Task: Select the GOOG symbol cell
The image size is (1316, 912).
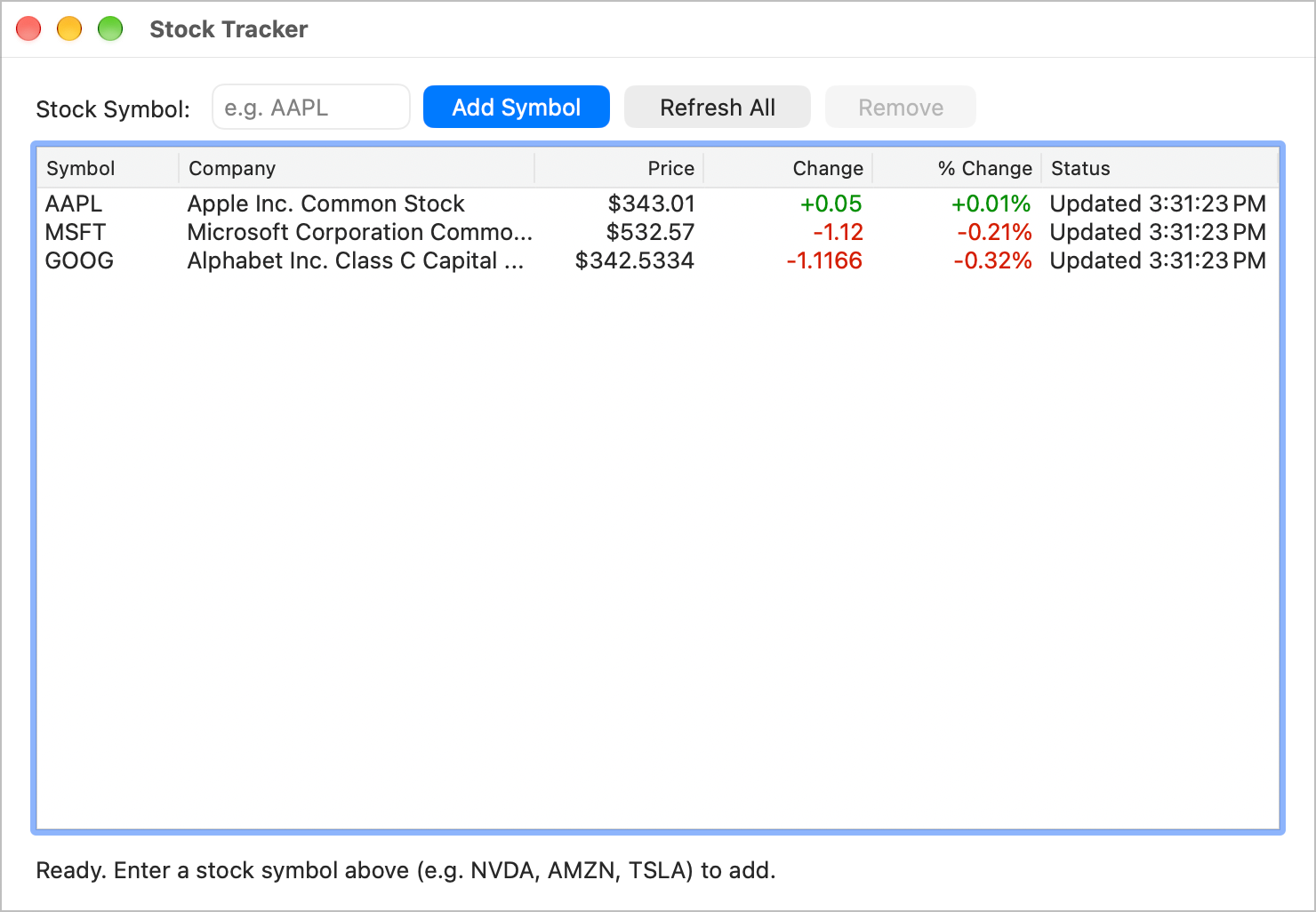Action: [79, 260]
